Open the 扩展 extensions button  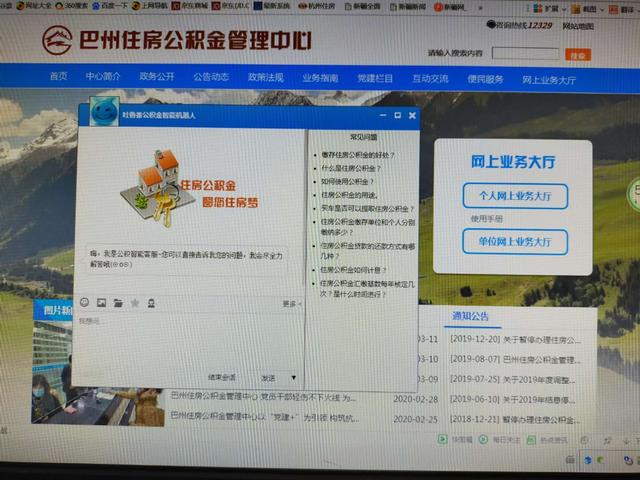[546, 9]
